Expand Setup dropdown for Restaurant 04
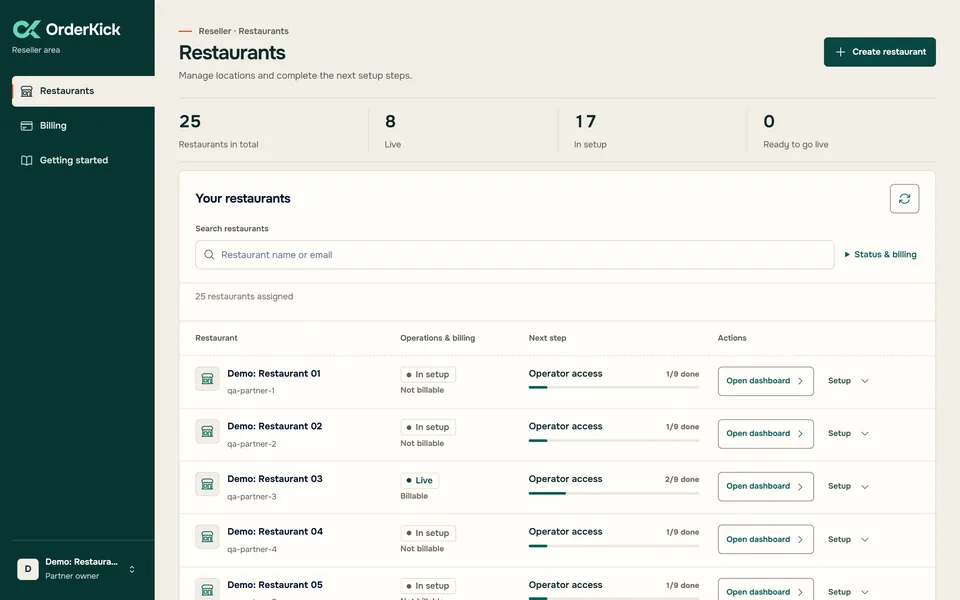This screenshot has width=960, height=600. 848,539
